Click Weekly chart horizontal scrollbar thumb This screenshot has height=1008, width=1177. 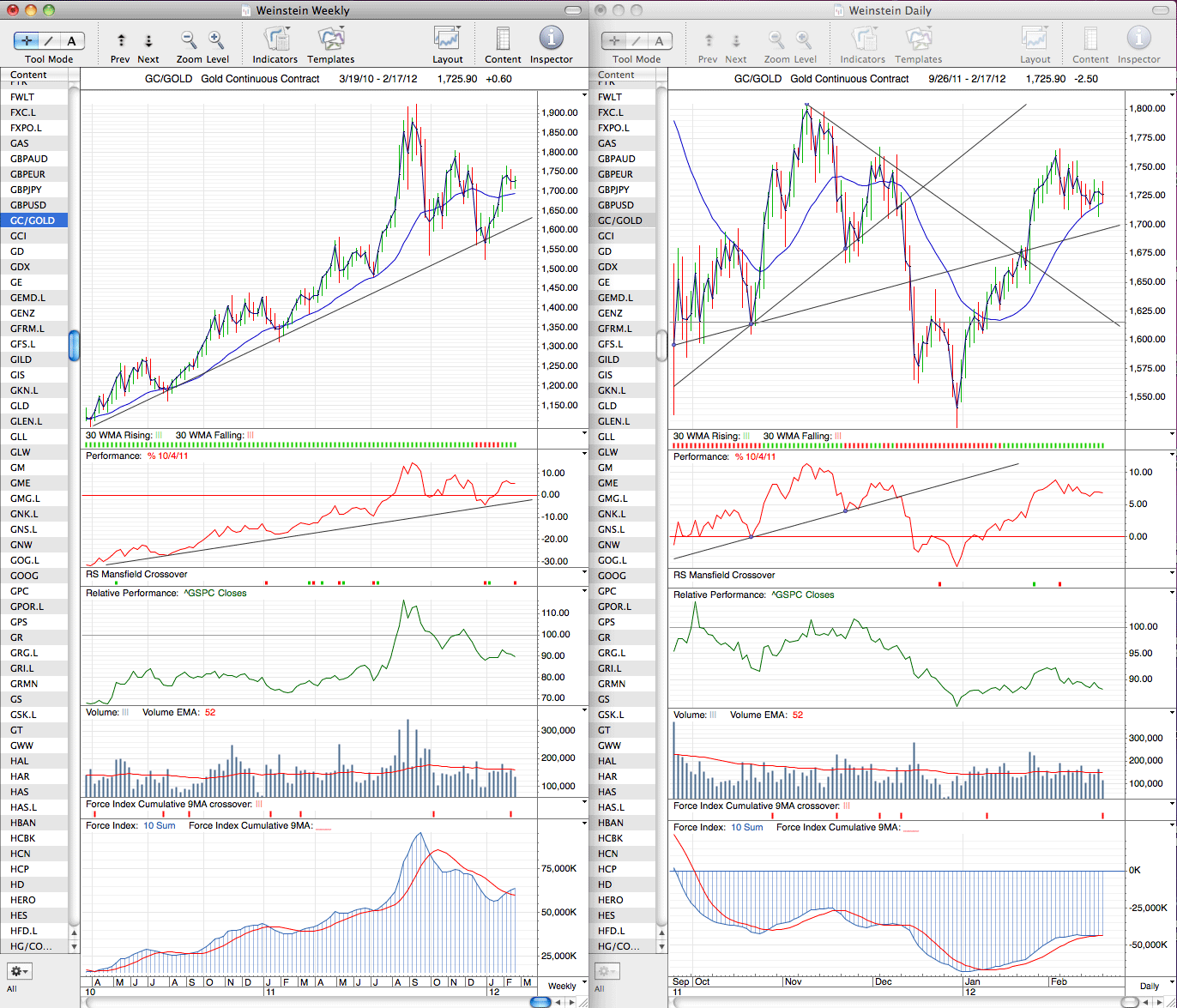pos(540,1002)
